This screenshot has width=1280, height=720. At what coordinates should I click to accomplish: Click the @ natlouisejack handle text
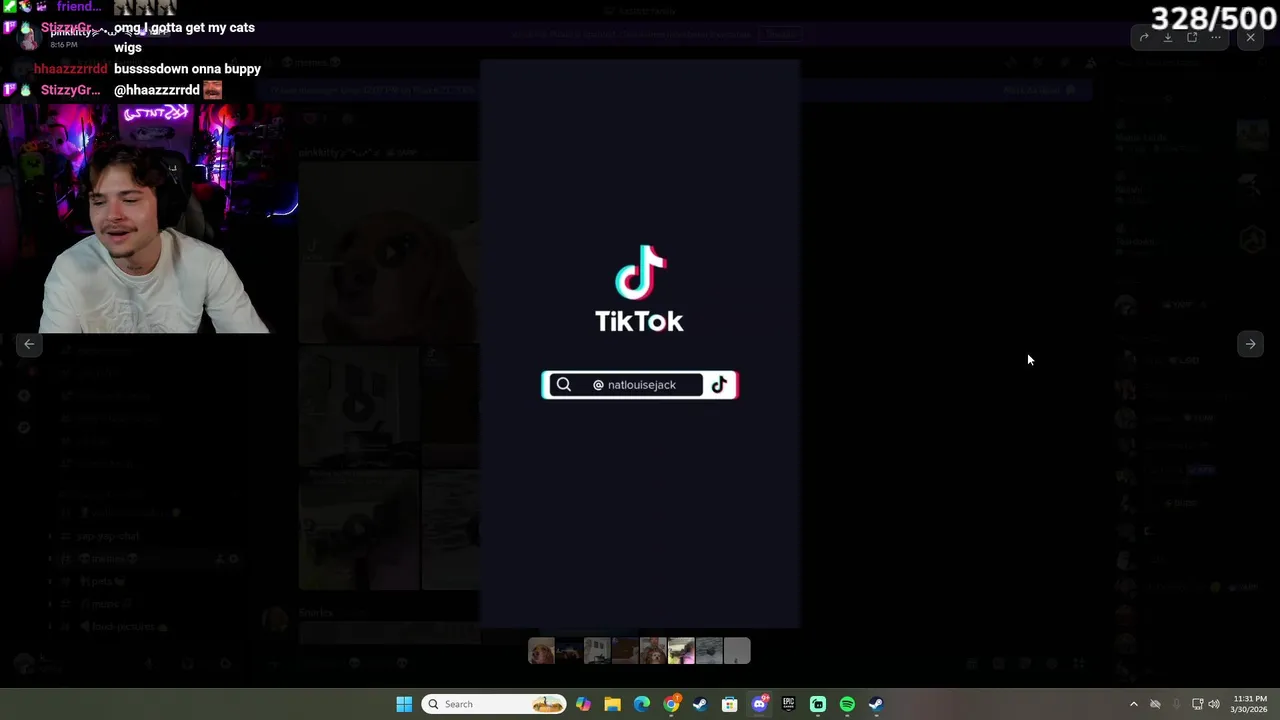pos(635,385)
